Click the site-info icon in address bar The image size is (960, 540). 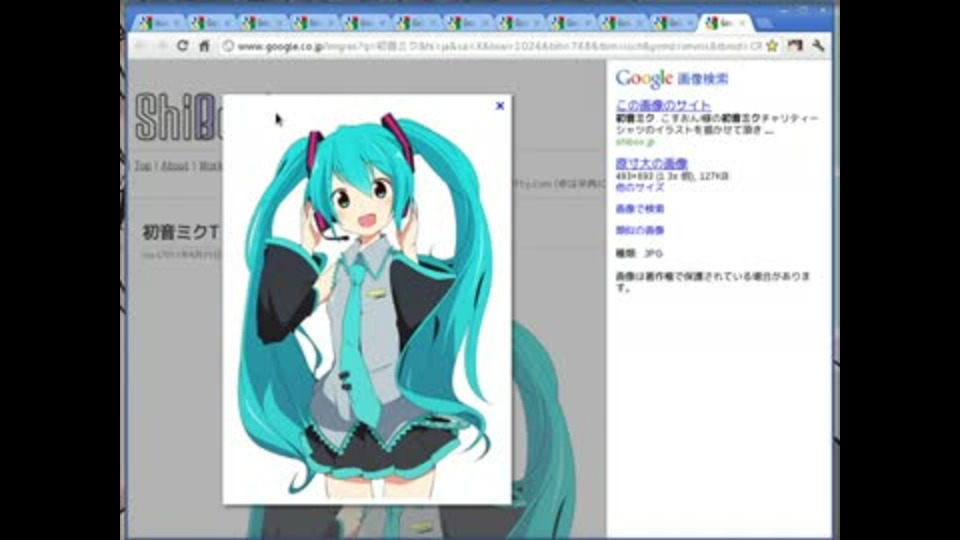tap(228, 46)
